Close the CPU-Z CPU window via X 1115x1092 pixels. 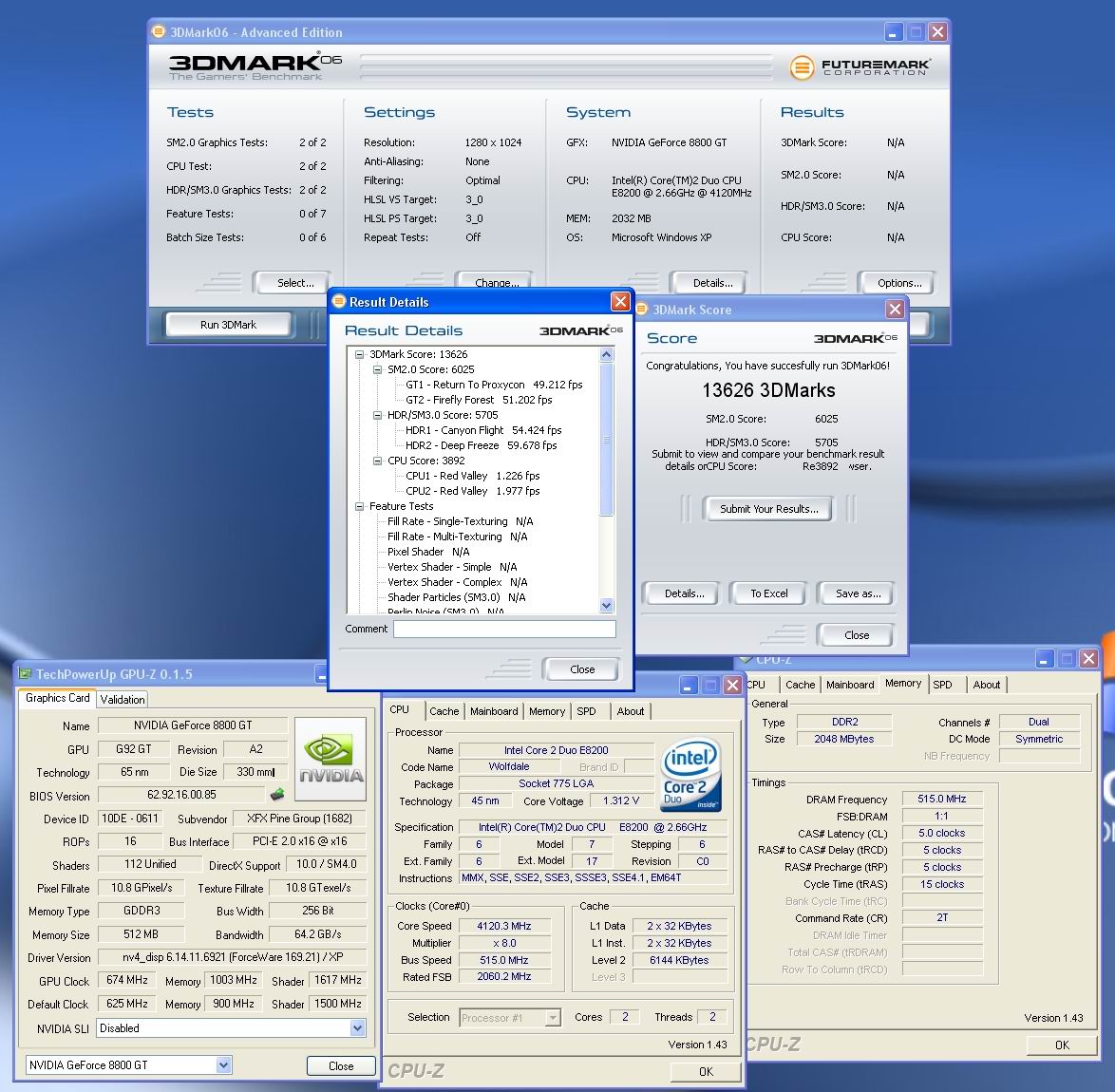tap(732, 686)
